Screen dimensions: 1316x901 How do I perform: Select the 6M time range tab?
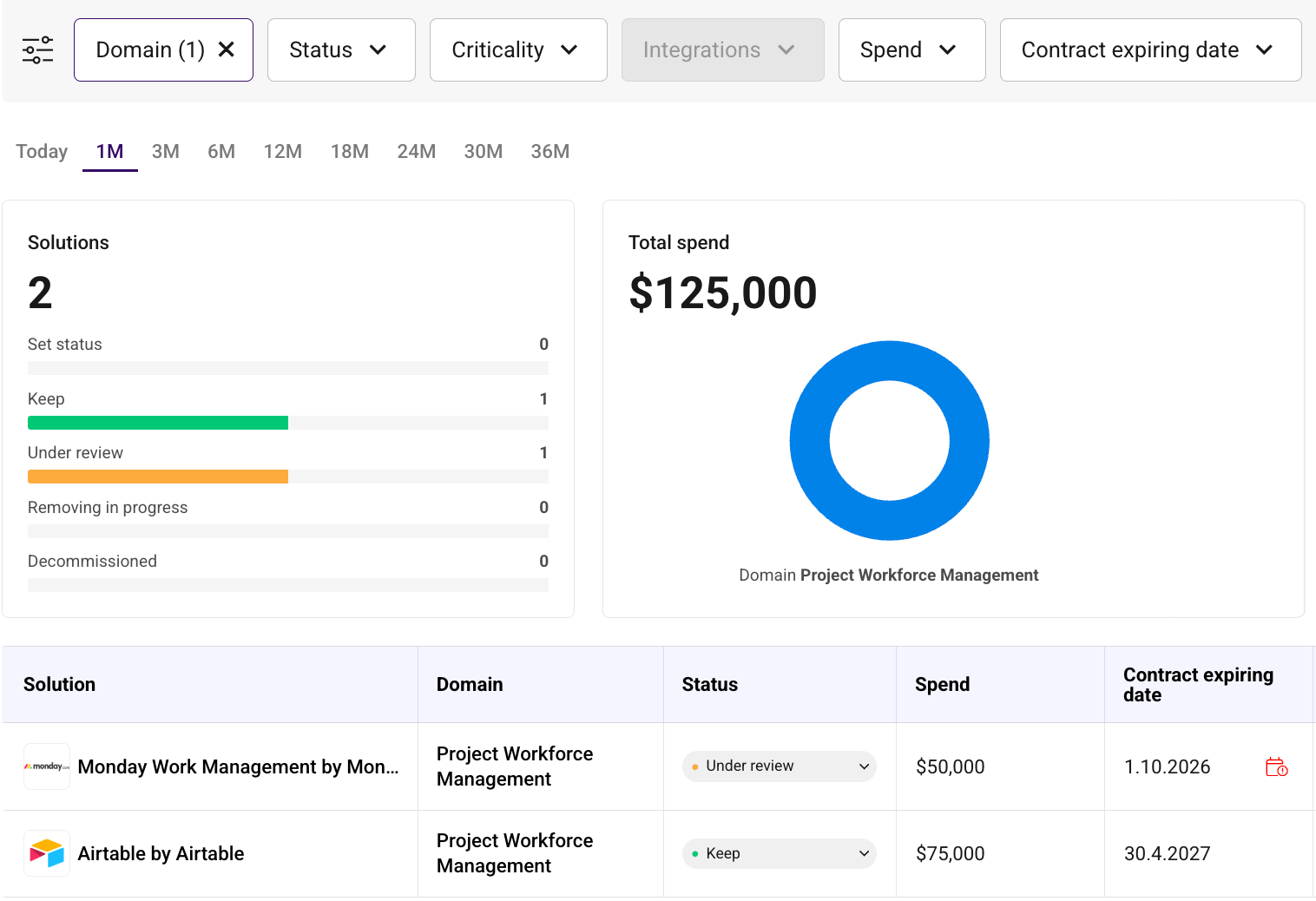221,151
